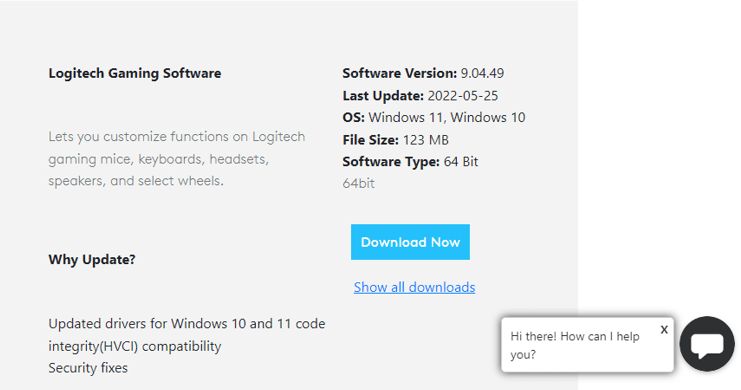This screenshot has height=390, width=741.
Task: Click the gray 64bit label
Action: (359, 183)
